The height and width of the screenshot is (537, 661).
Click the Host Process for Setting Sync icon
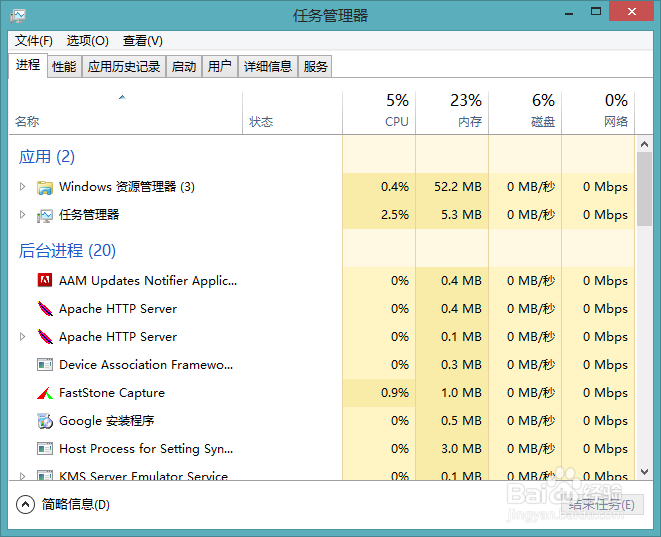tap(45, 449)
